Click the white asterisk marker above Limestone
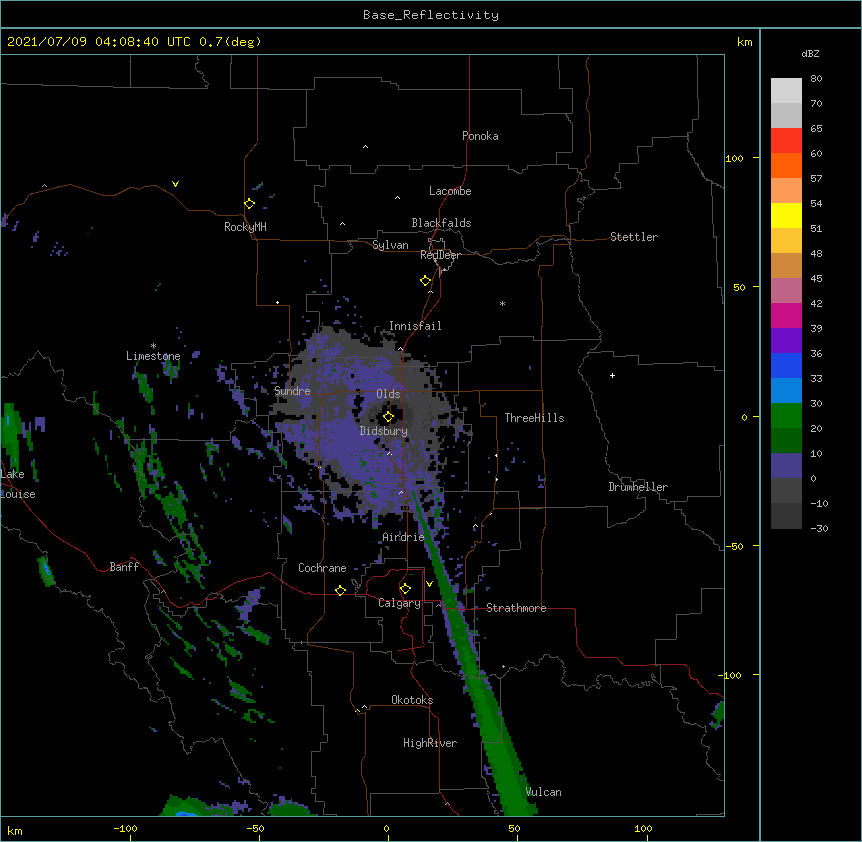Screen dimensions: 862x842 click(153, 346)
